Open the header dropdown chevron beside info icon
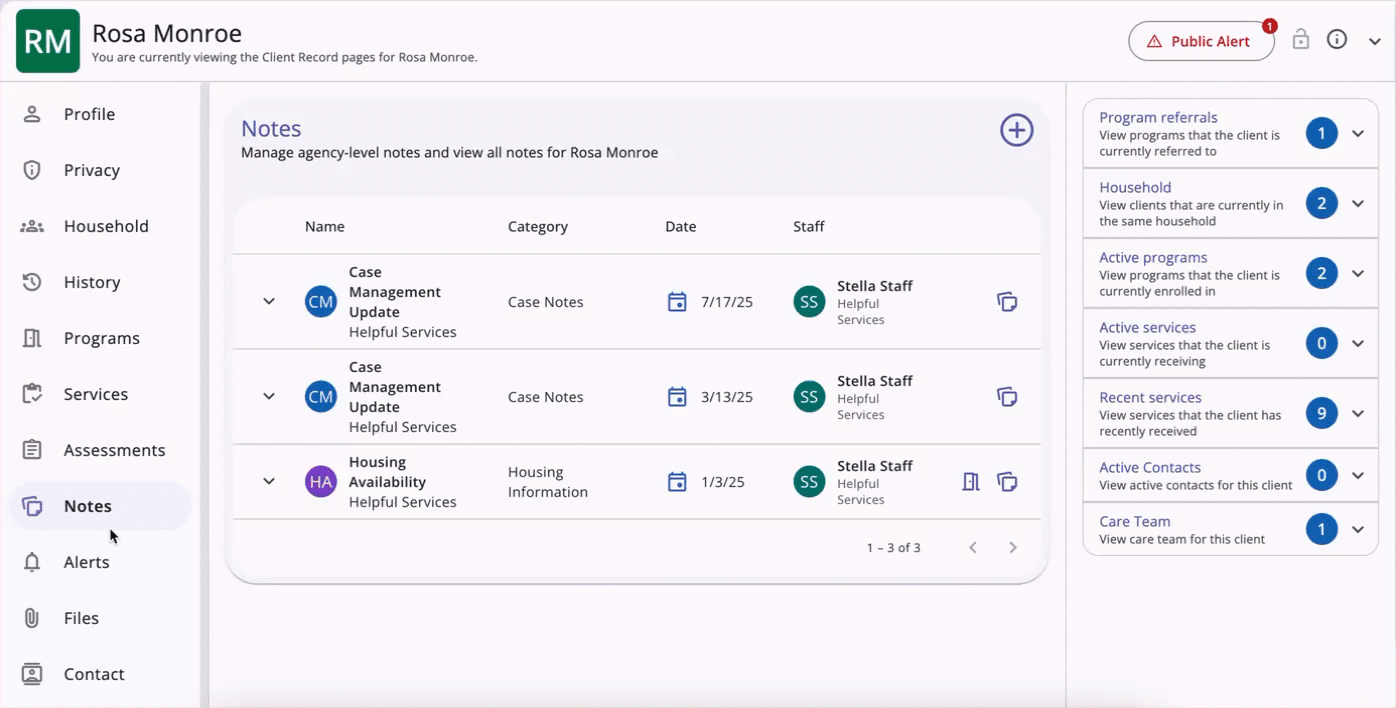Viewport: 1396px width, 708px height. pyautogui.click(x=1373, y=41)
